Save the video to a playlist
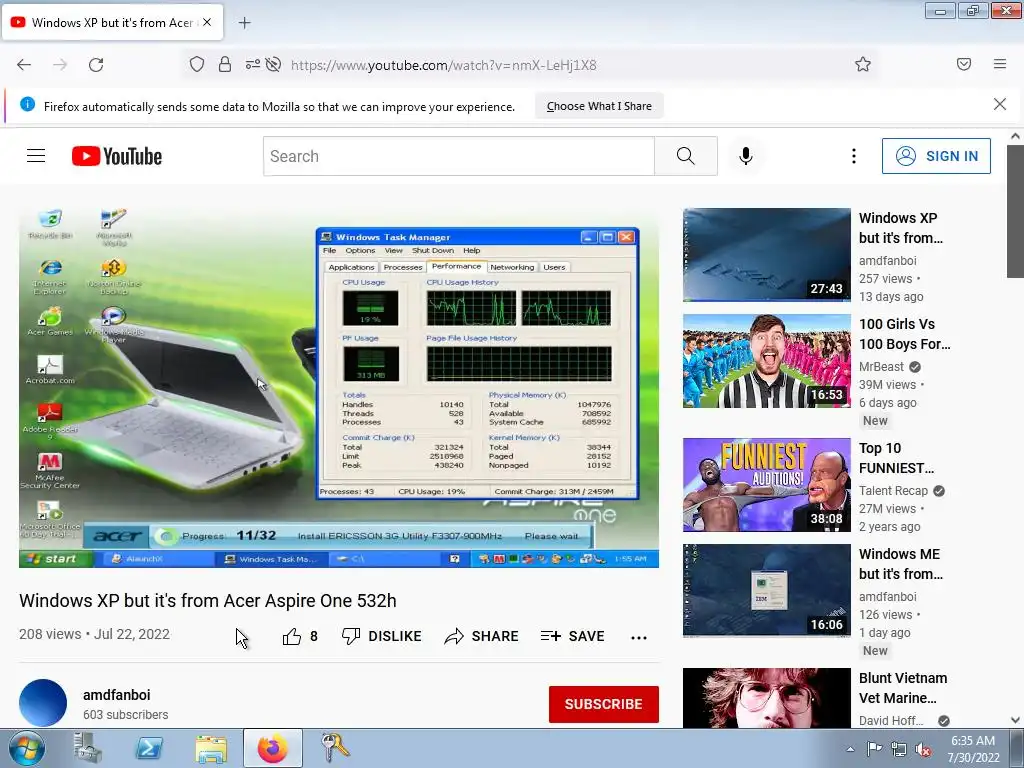Image resolution: width=1024 pixels, height=768 pixels. (573, 636)
